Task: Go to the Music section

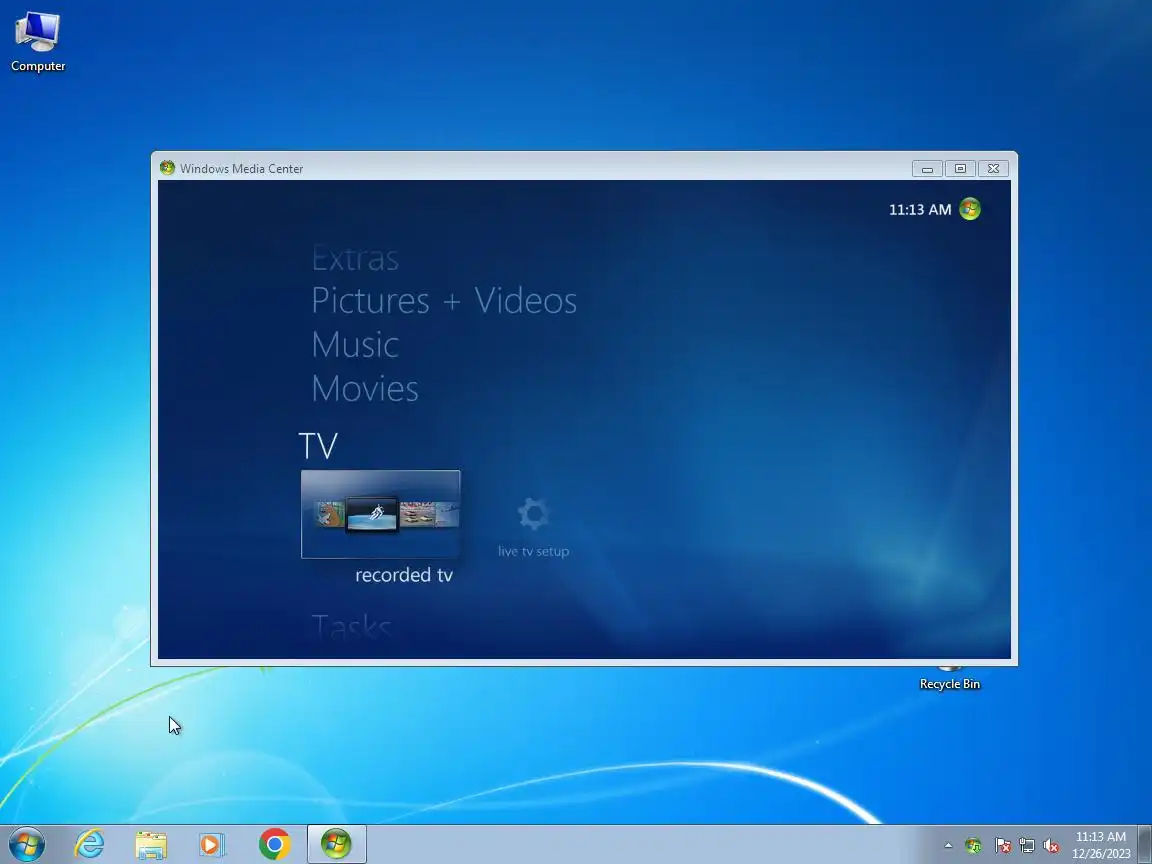Action: [x=355, y=345]
